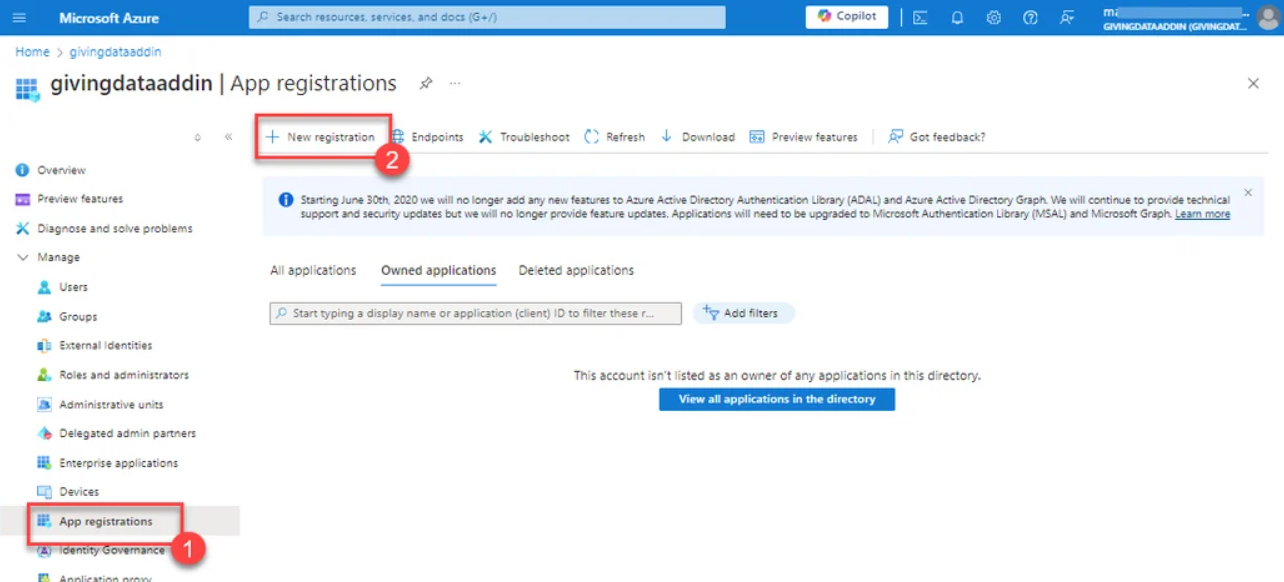This screenshot has width=1284, height=582.
Task: Open the Azure portal hamburger menu
Action: (20, 17)
